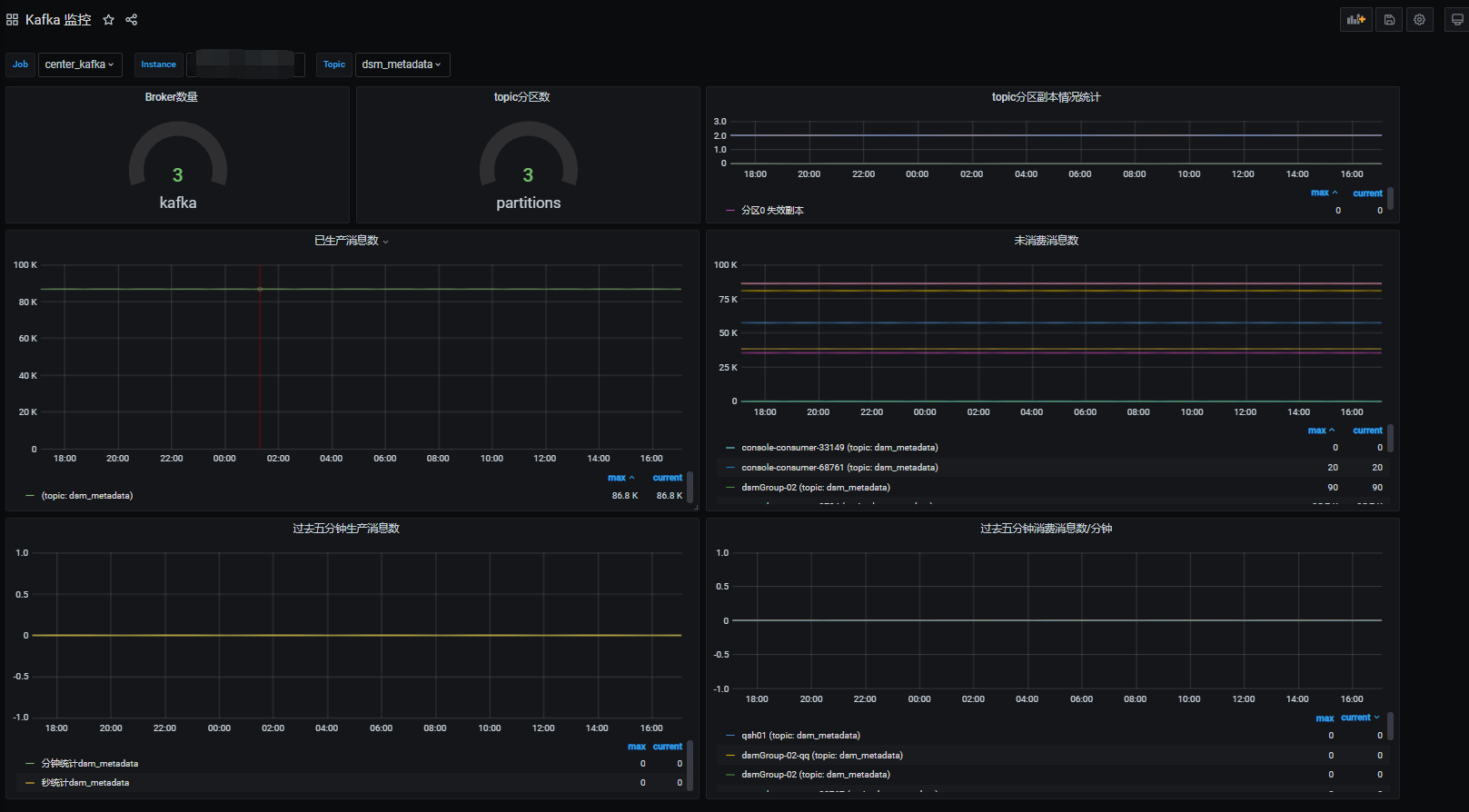Screen dimensions: 1469x812
Task: Save the dashboard icon
Action: [1389, 19]
